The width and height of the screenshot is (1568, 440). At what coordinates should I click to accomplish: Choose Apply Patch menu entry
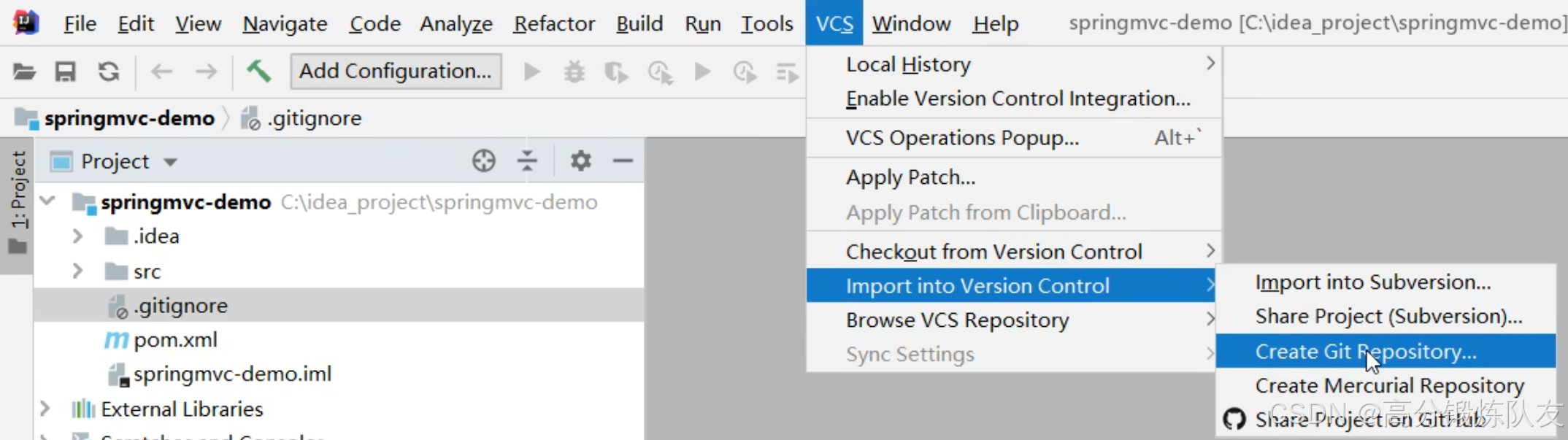1015,177
